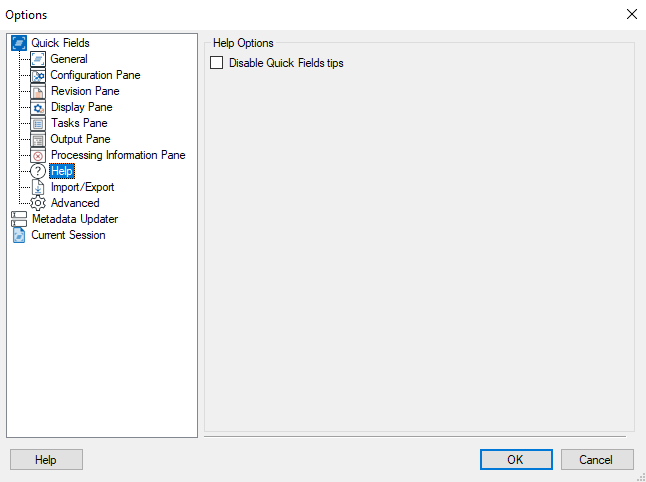Choose Display Pane label in tree
Viewport: 646px width, 482px height.
(82, 107)
